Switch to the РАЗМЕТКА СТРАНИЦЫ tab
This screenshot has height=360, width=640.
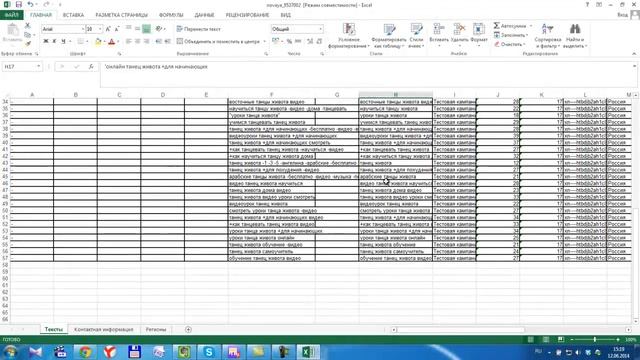point(122,15)
